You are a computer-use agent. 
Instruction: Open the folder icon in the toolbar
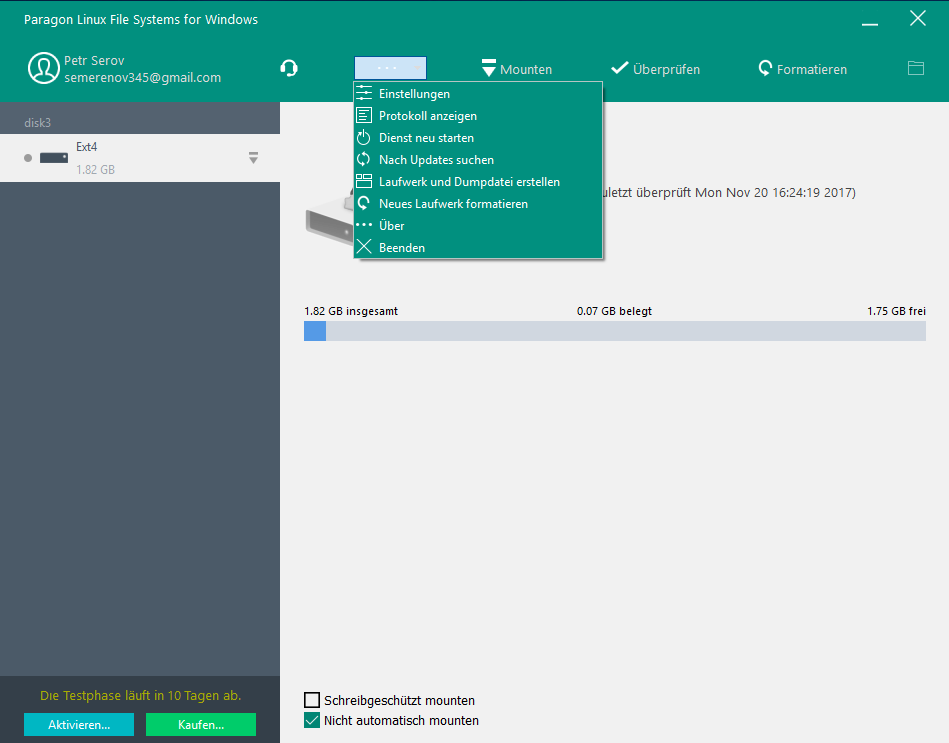pyautogui.click(x=915, y=68)
